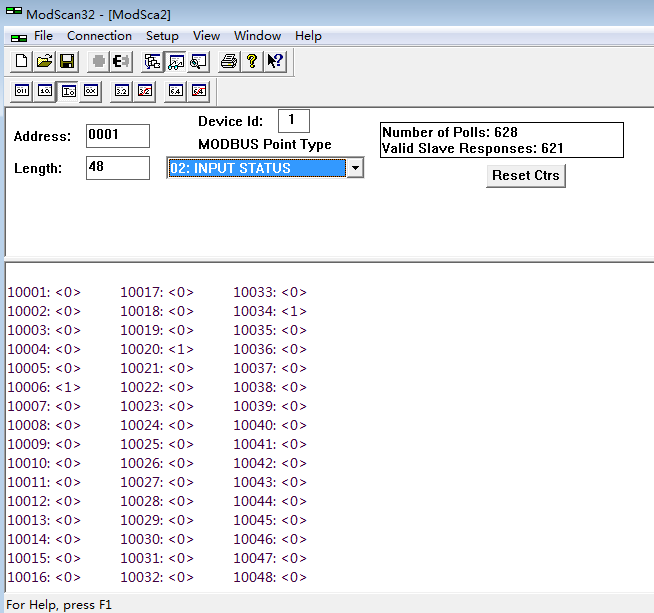Click the ModScan32 title bar app icon
This screenshot has width=654, height=613.
coord(14,11)
